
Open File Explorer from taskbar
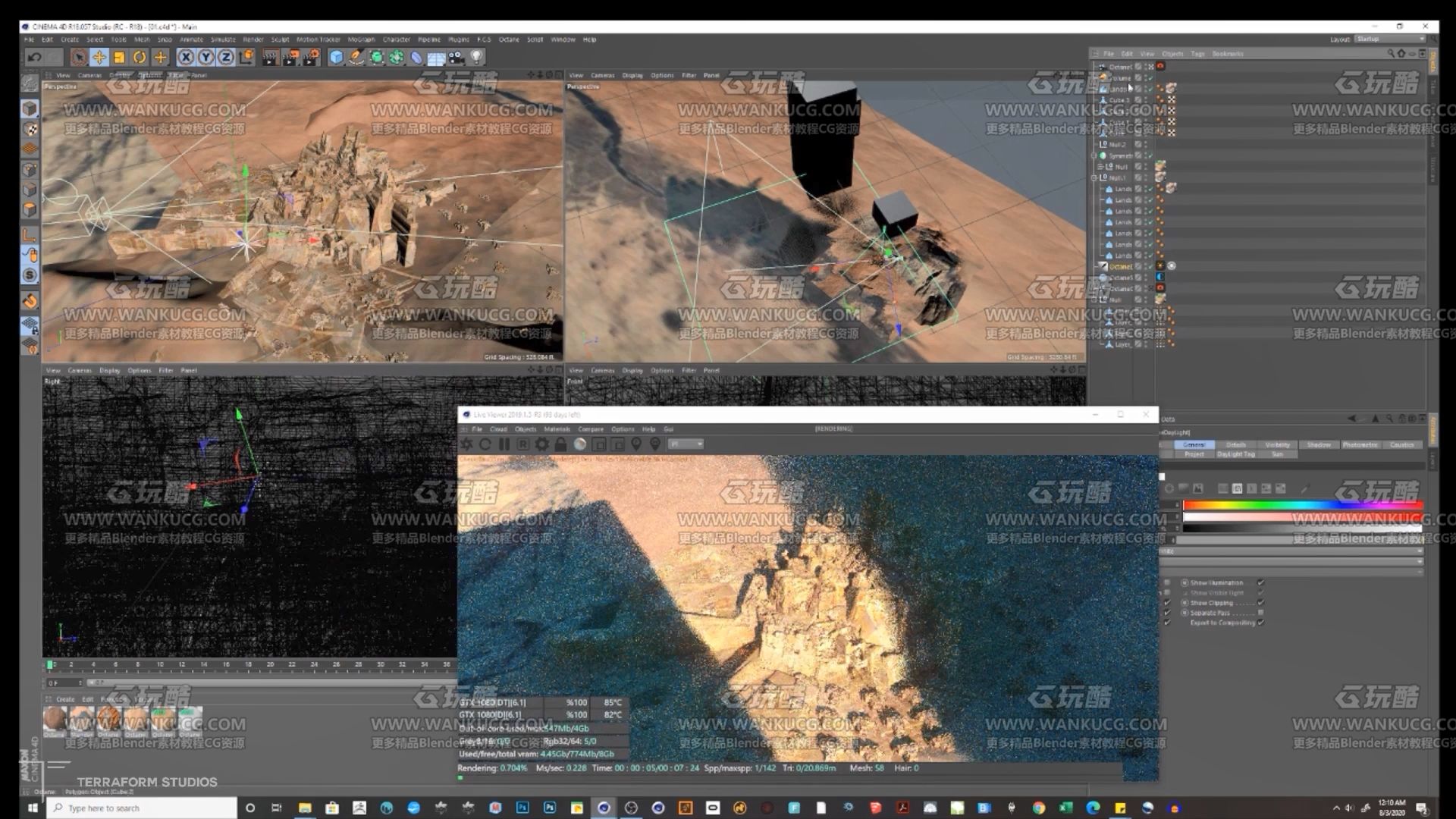(305, 808)
